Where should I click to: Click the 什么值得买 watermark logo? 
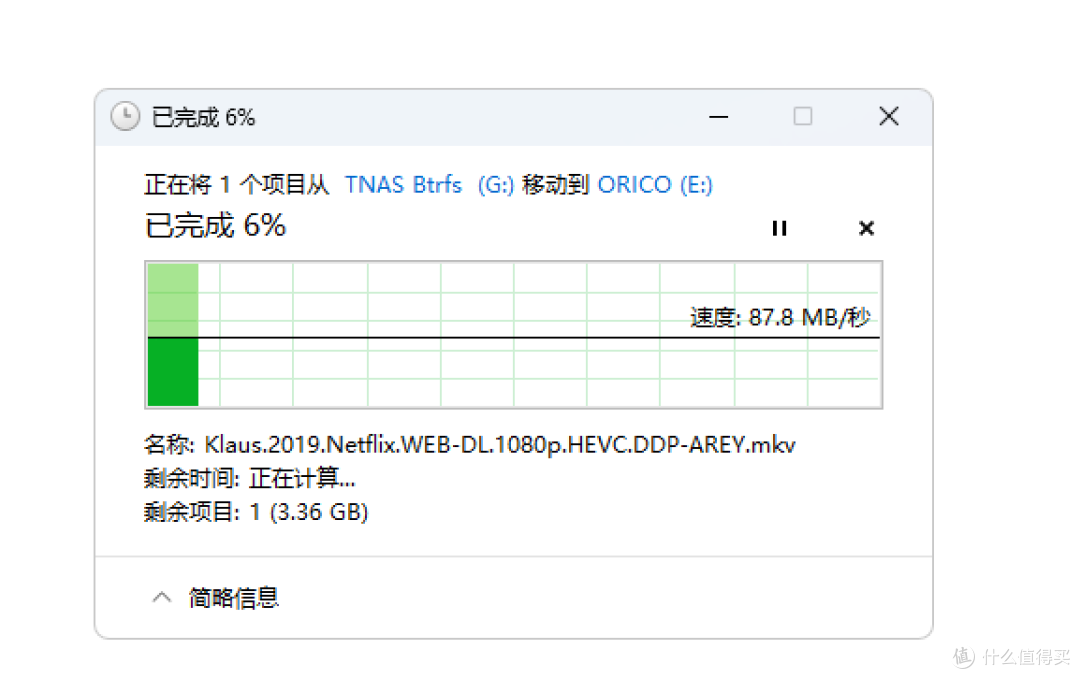pos(1011,656)
